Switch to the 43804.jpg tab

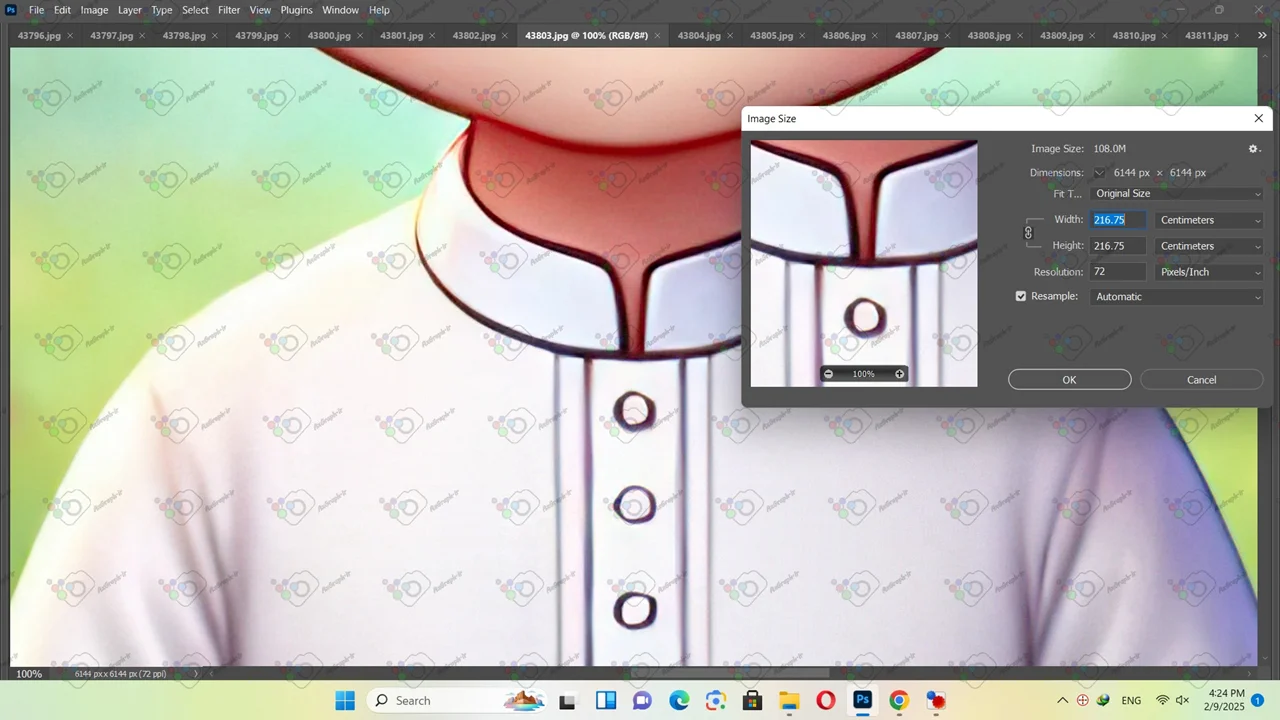[x=698, y=36]
